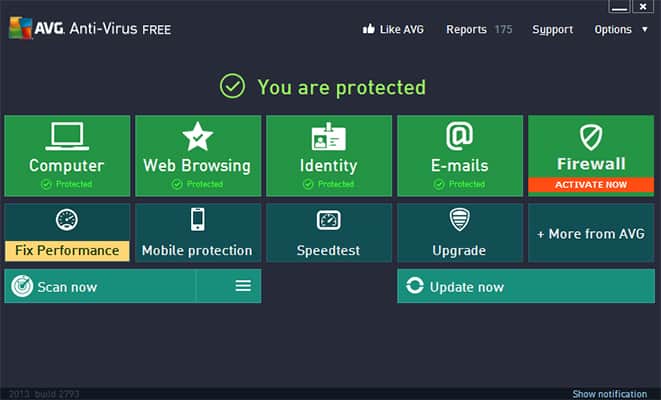
Task: Expand the Options dropdown arrow
Action: coord(645,30)
